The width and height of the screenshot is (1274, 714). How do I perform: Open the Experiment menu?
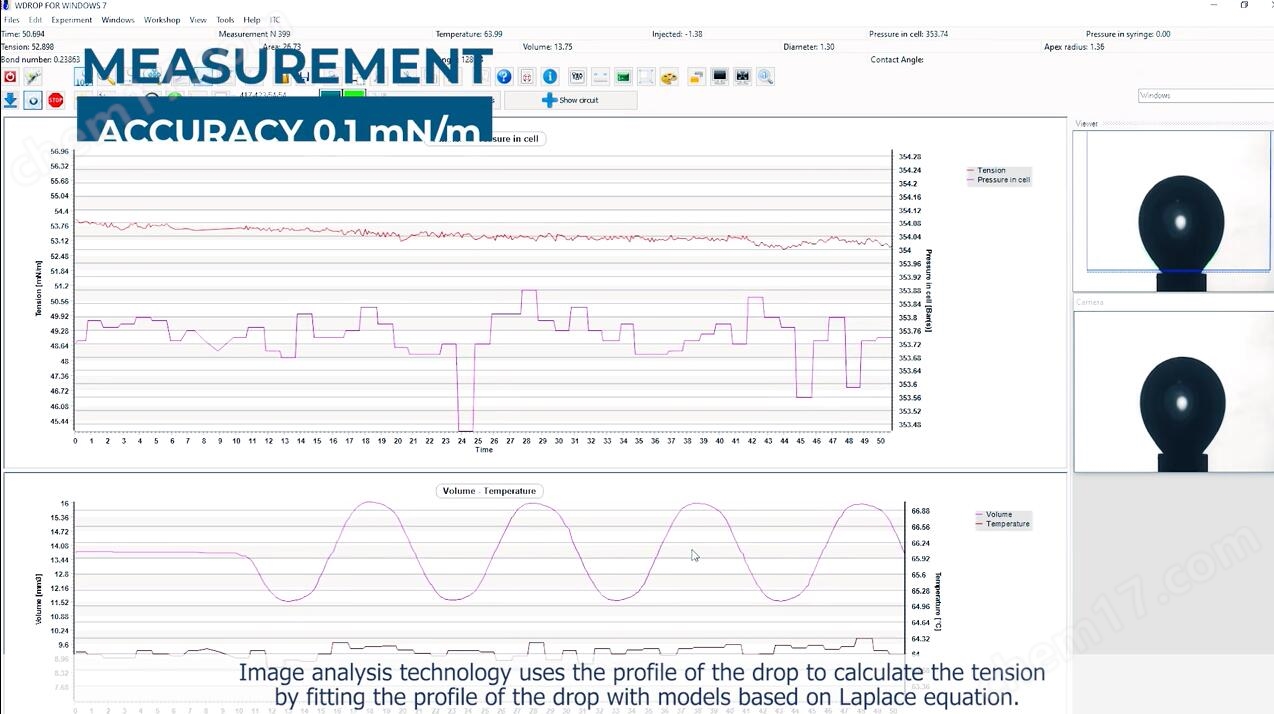71,20
